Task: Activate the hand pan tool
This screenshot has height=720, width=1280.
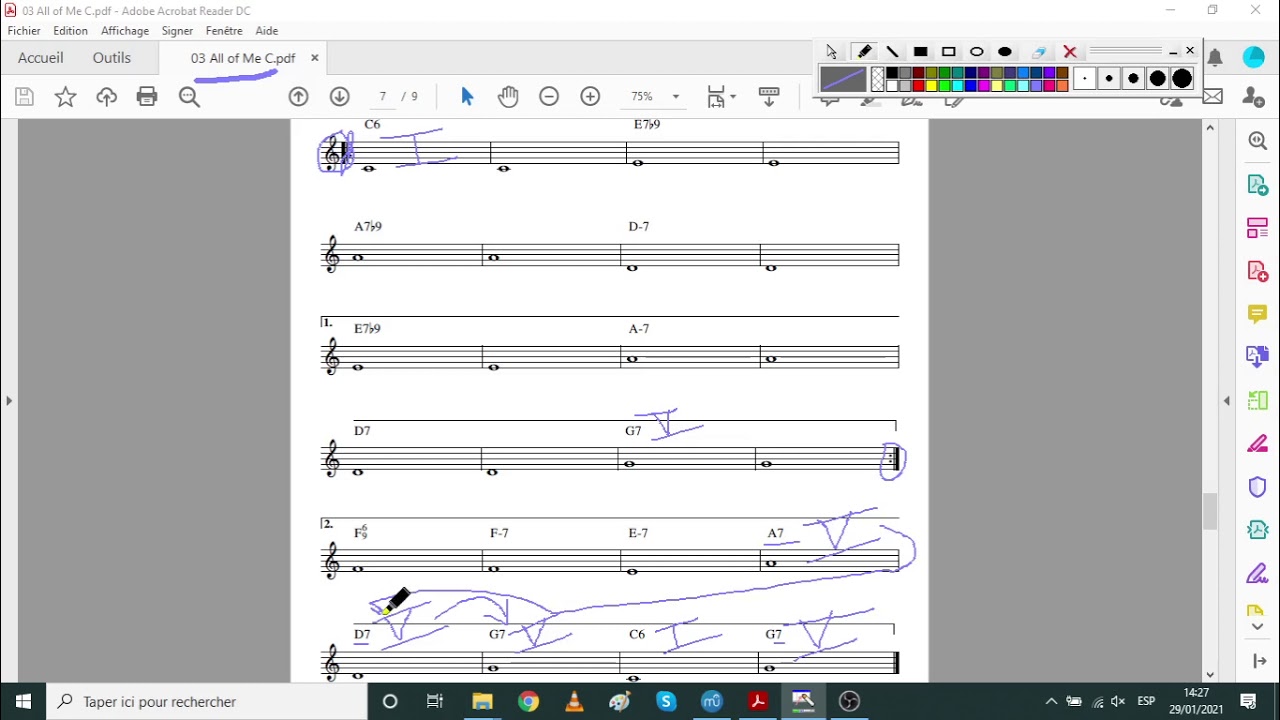Action: coord(508,96)
